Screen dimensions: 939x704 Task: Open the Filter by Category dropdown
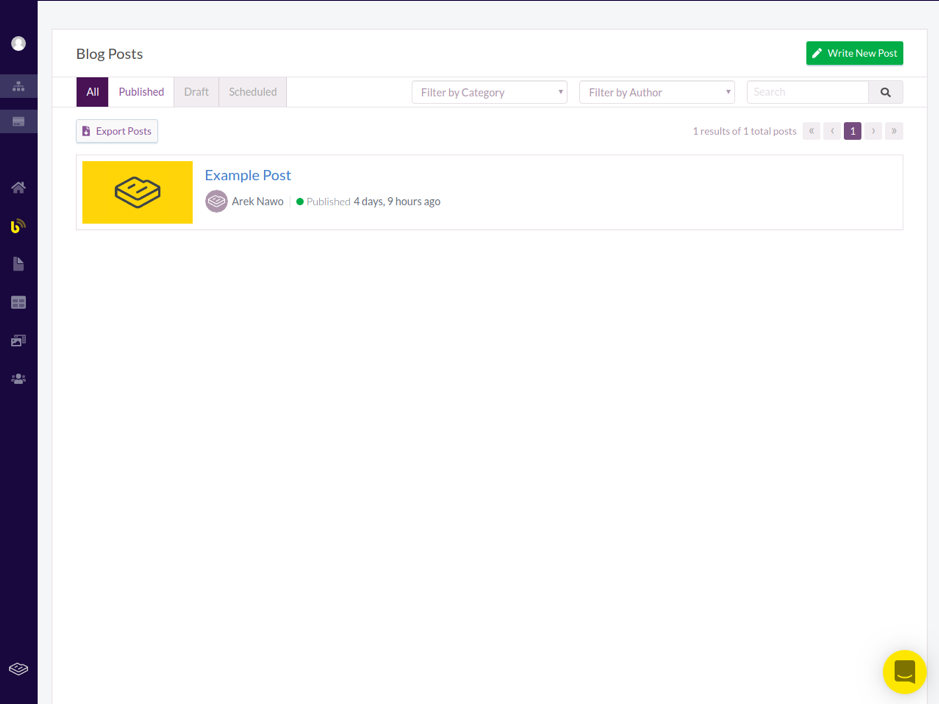point(489,91)
